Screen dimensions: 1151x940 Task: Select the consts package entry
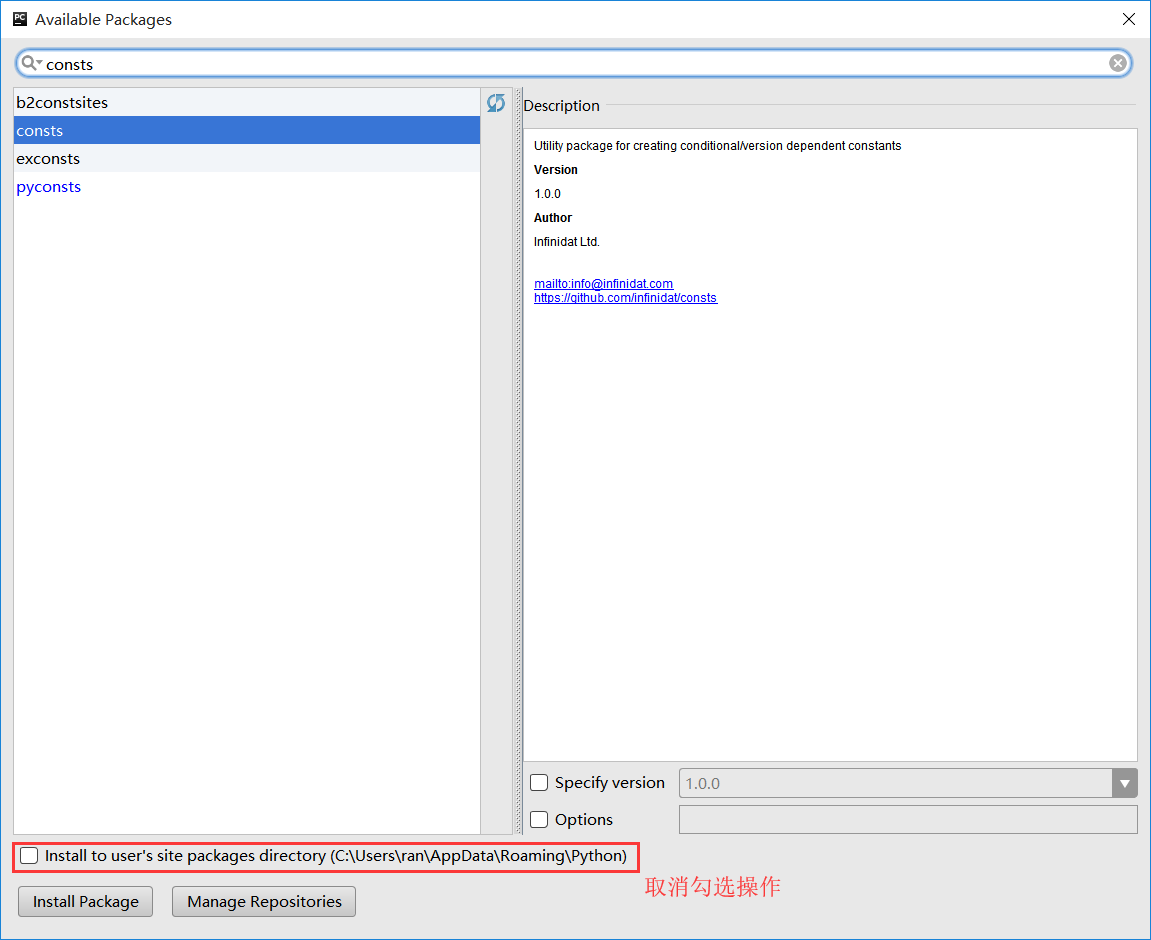click(x=40, y=130)
